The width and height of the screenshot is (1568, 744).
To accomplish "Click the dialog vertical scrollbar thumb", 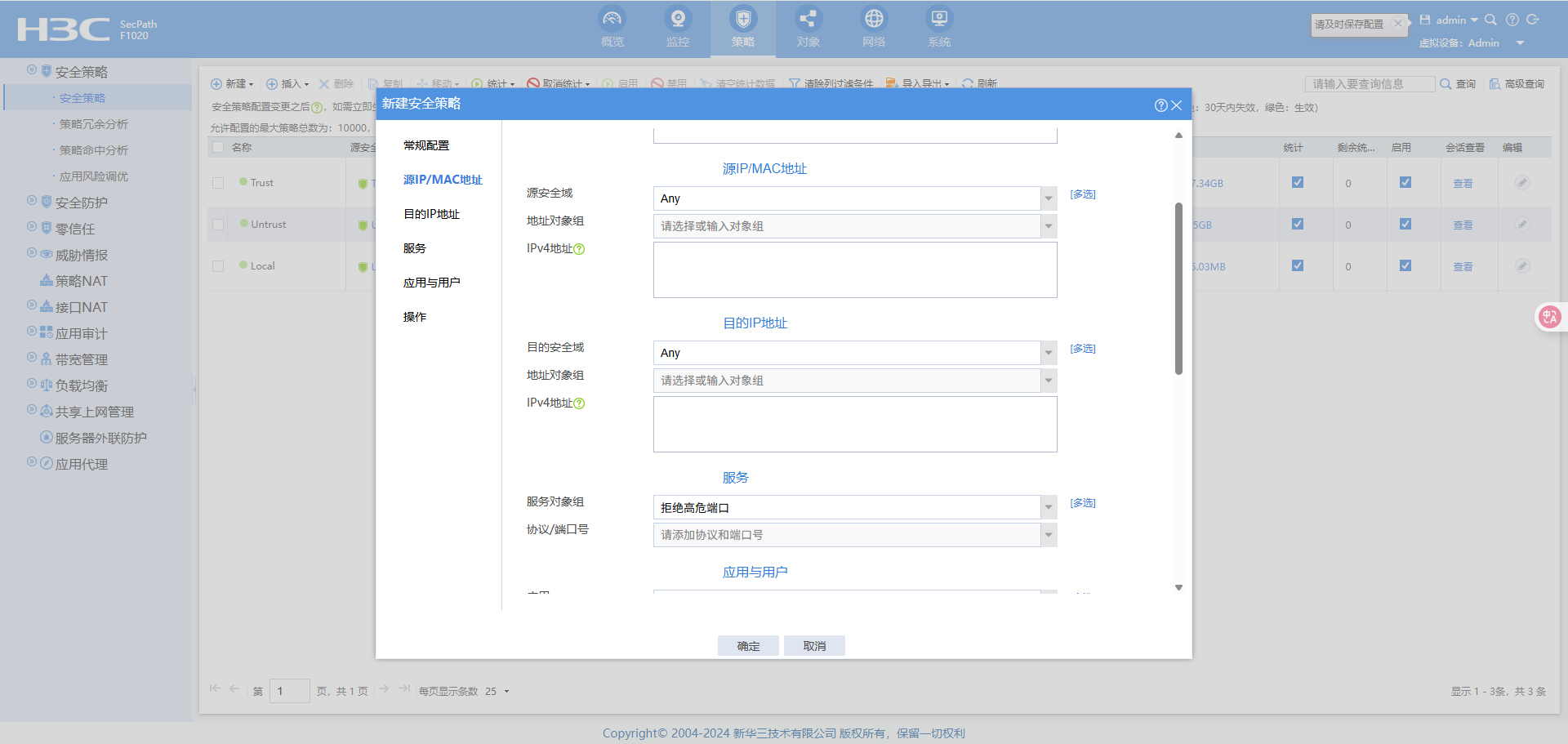I will click(1178, 287).
